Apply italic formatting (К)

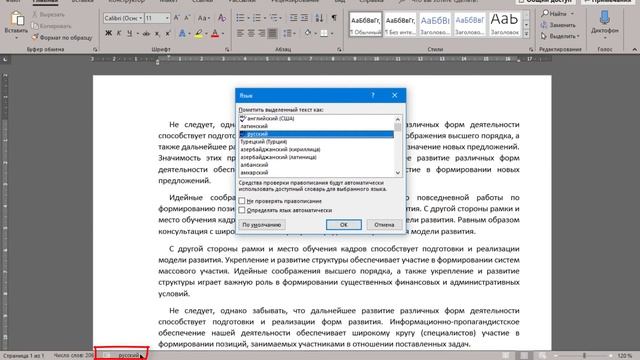click(x=119, y=33)
